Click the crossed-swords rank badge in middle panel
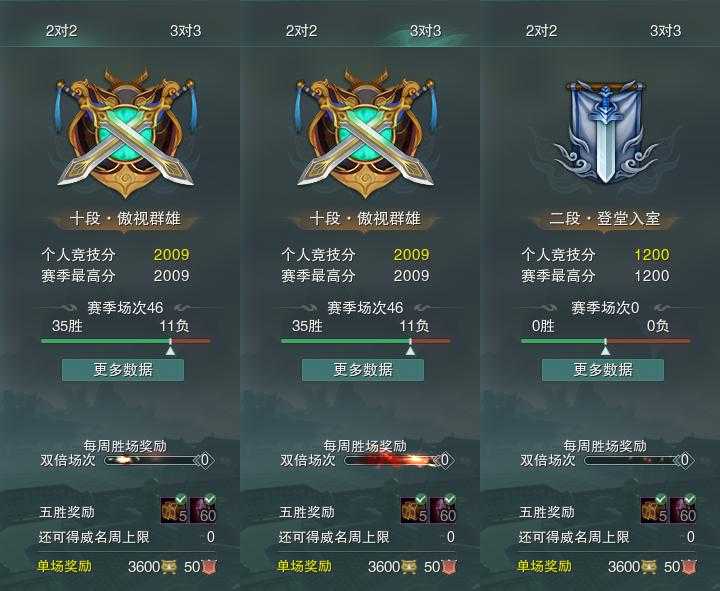 (365, 132)
